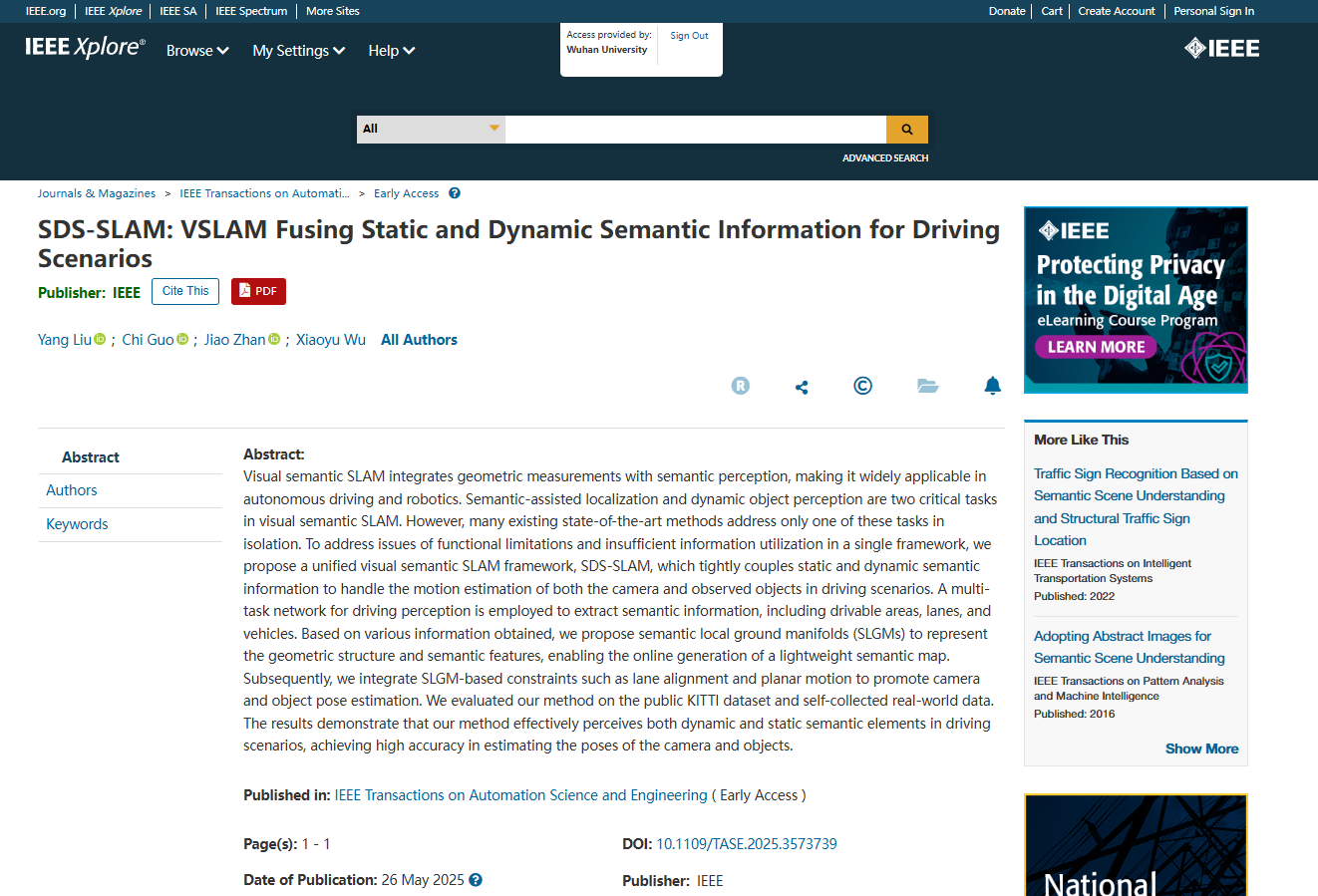Click the alerts bell icon
1318x896 pixels.
(992, 386)
